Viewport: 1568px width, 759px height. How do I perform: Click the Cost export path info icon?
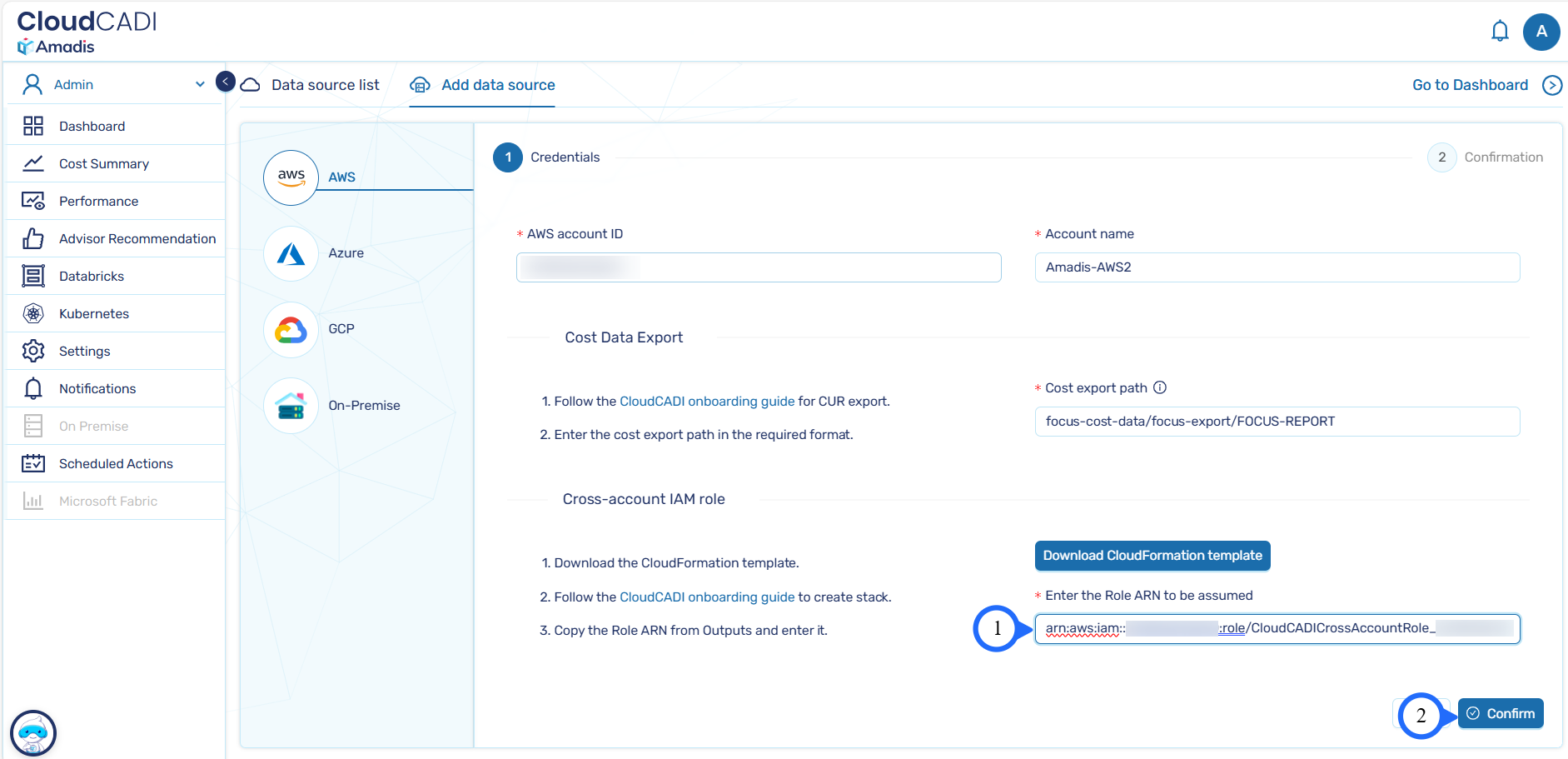(x=1160, y=387)
